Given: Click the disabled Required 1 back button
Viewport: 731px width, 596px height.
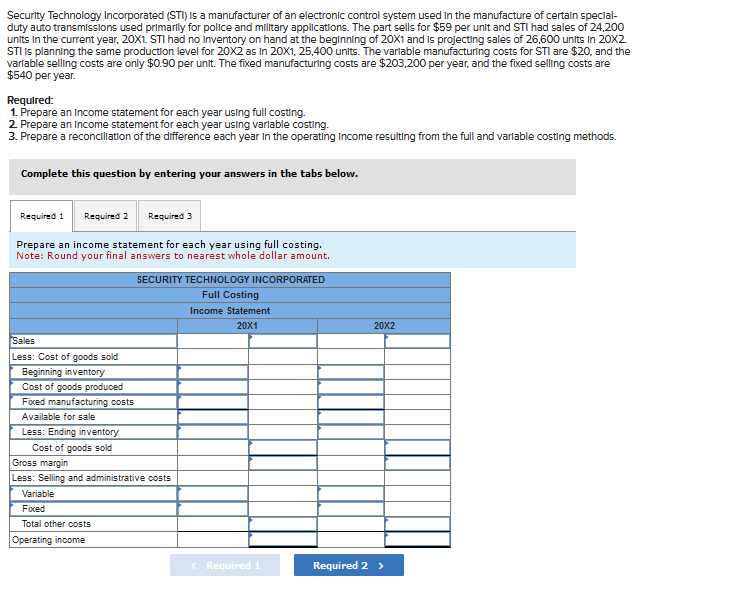Looking at the screenshot, I should pos(225,565).
